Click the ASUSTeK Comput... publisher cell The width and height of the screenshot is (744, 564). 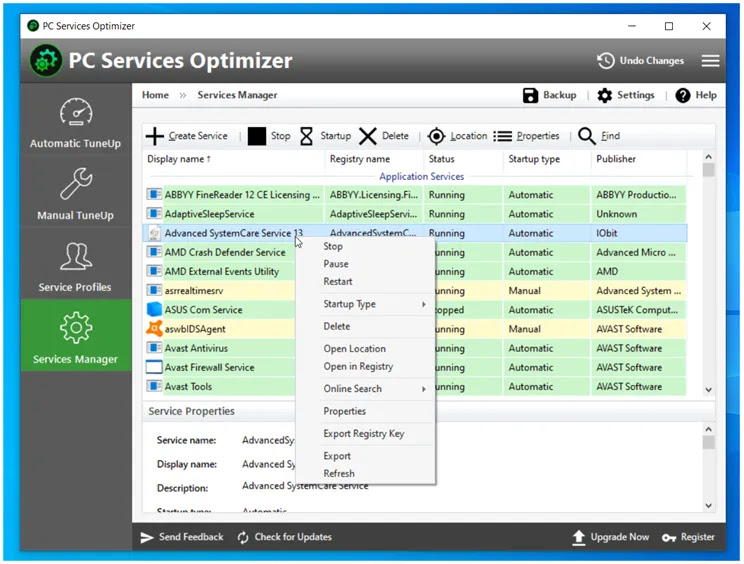click(637, 310)
